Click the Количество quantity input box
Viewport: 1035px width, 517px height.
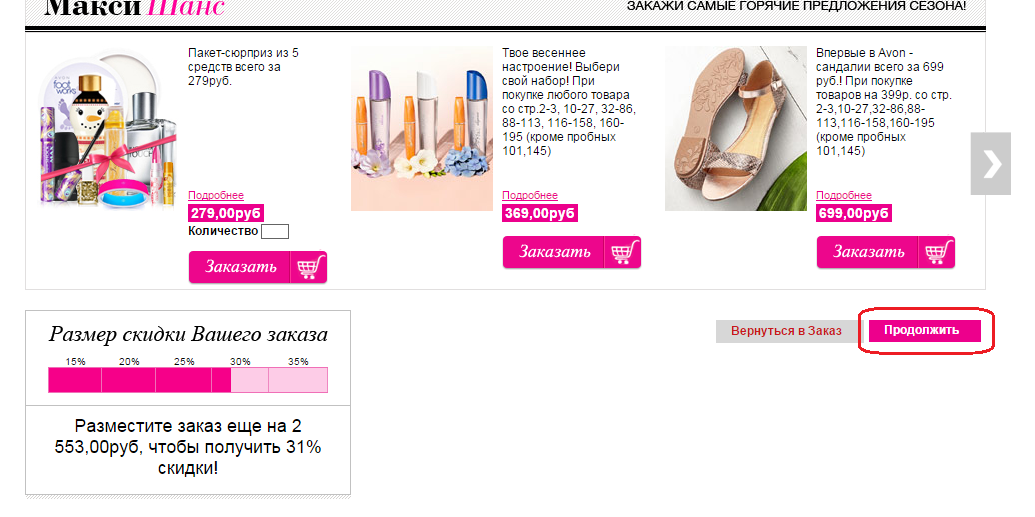[x=275, y=231]
